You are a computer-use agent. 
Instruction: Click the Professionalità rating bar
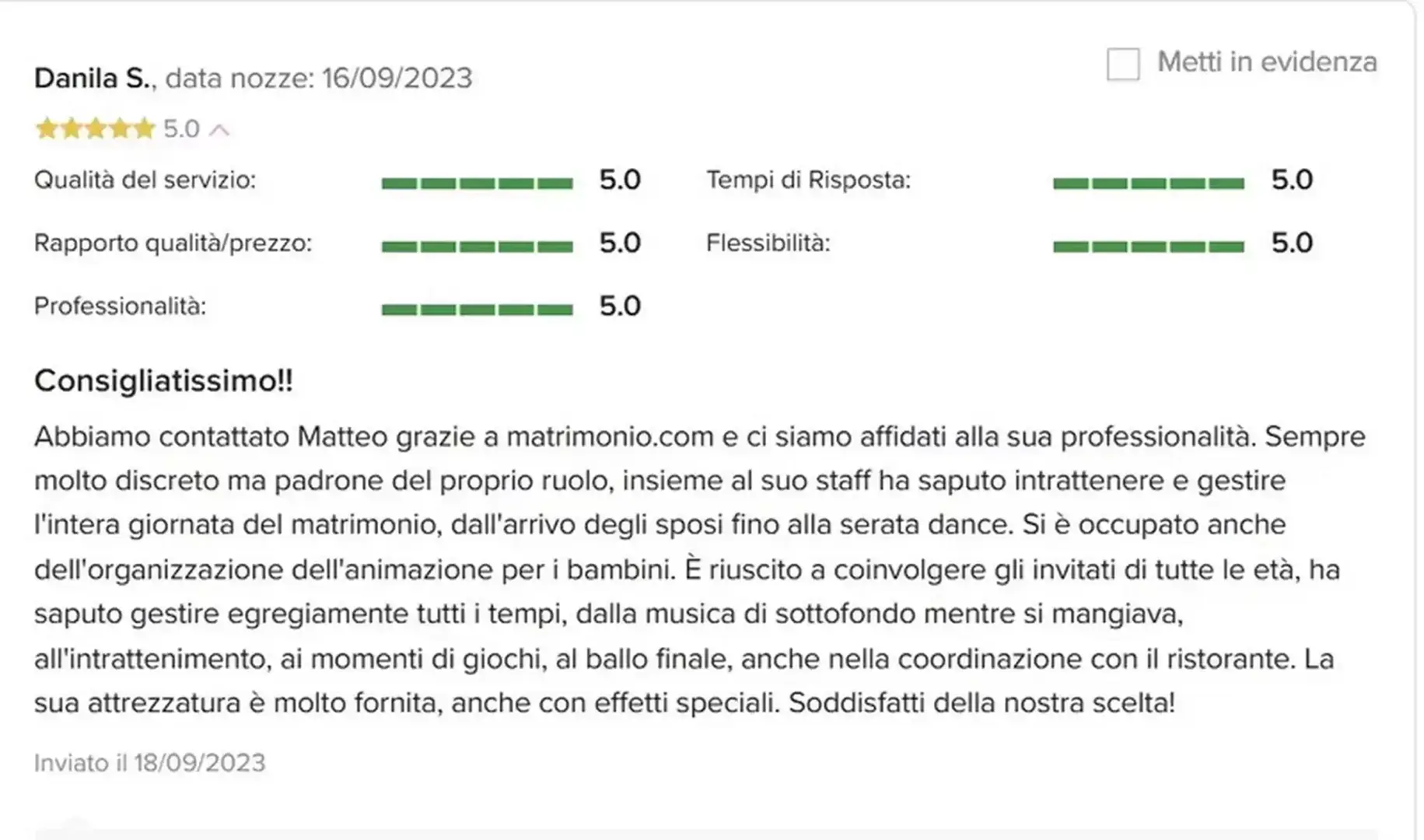477,310
